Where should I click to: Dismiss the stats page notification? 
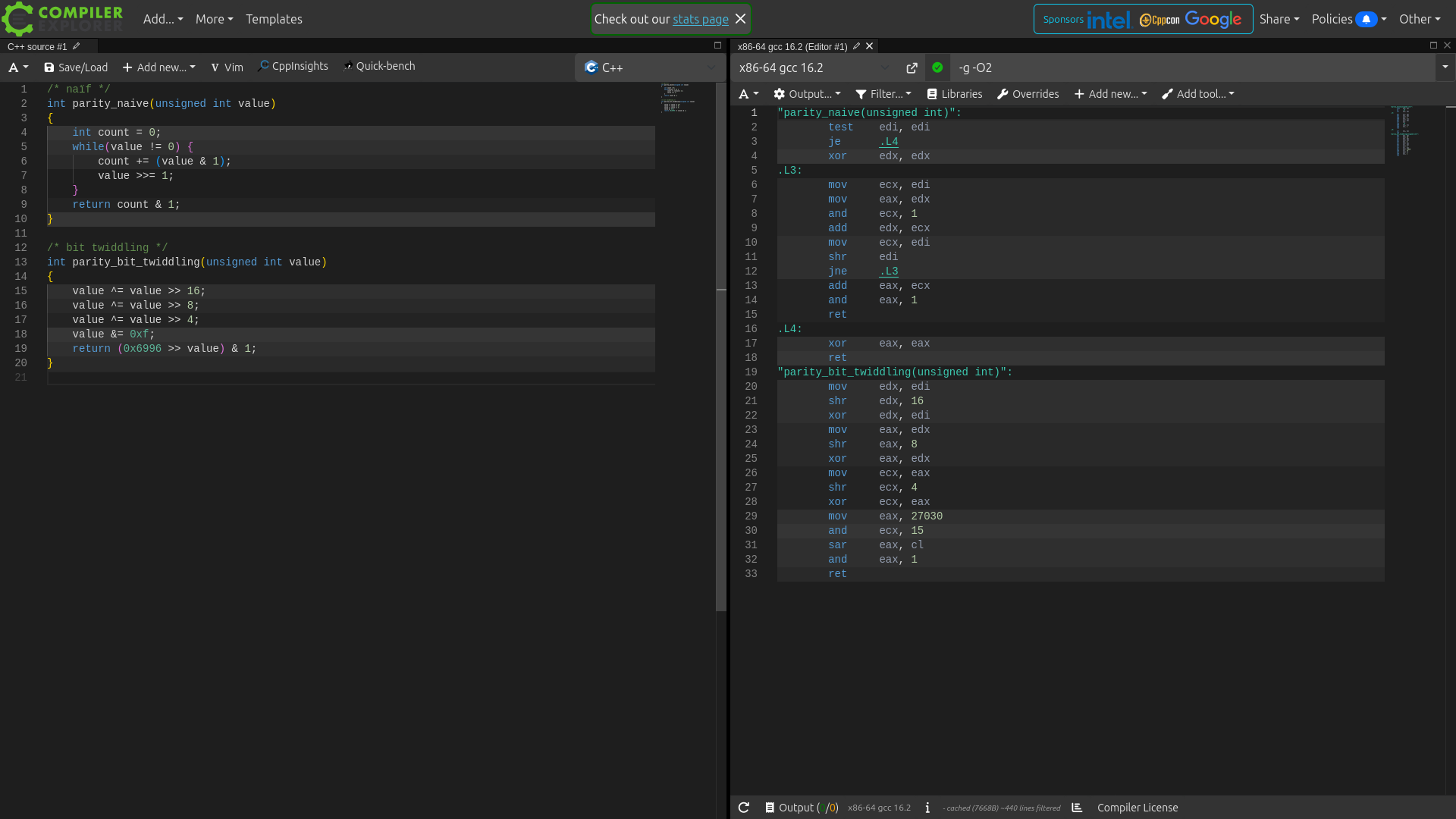(741, 19)
